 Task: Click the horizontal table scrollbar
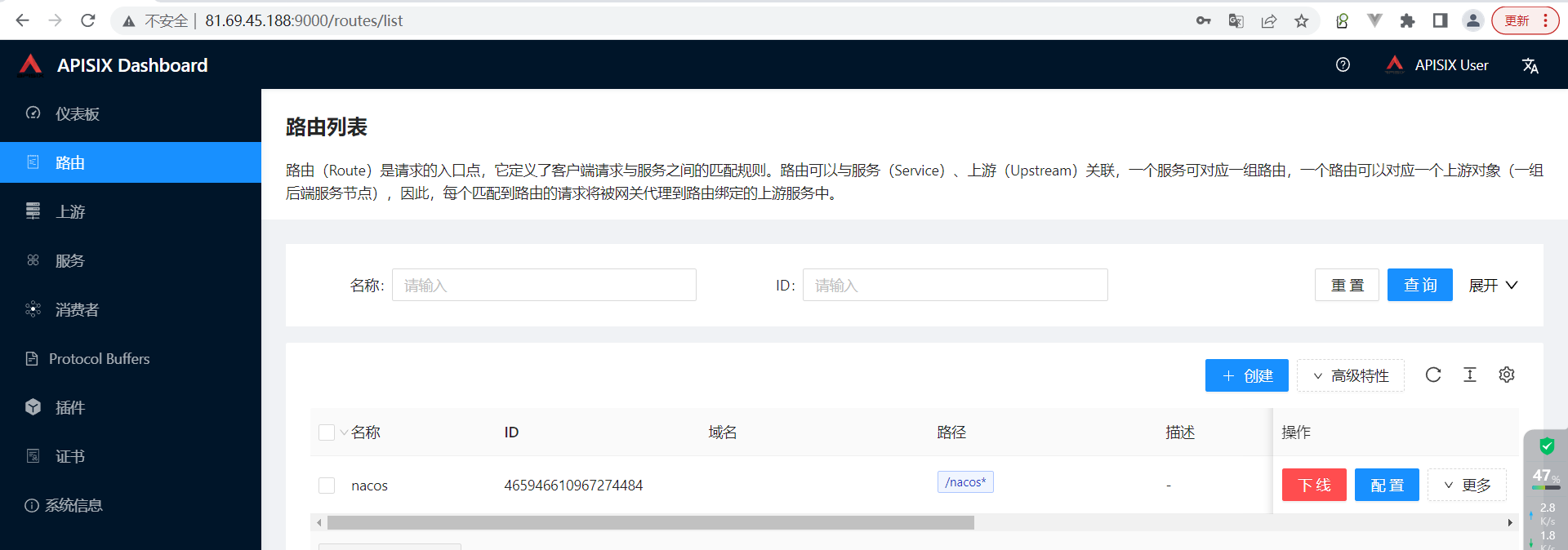pos(650,523)
